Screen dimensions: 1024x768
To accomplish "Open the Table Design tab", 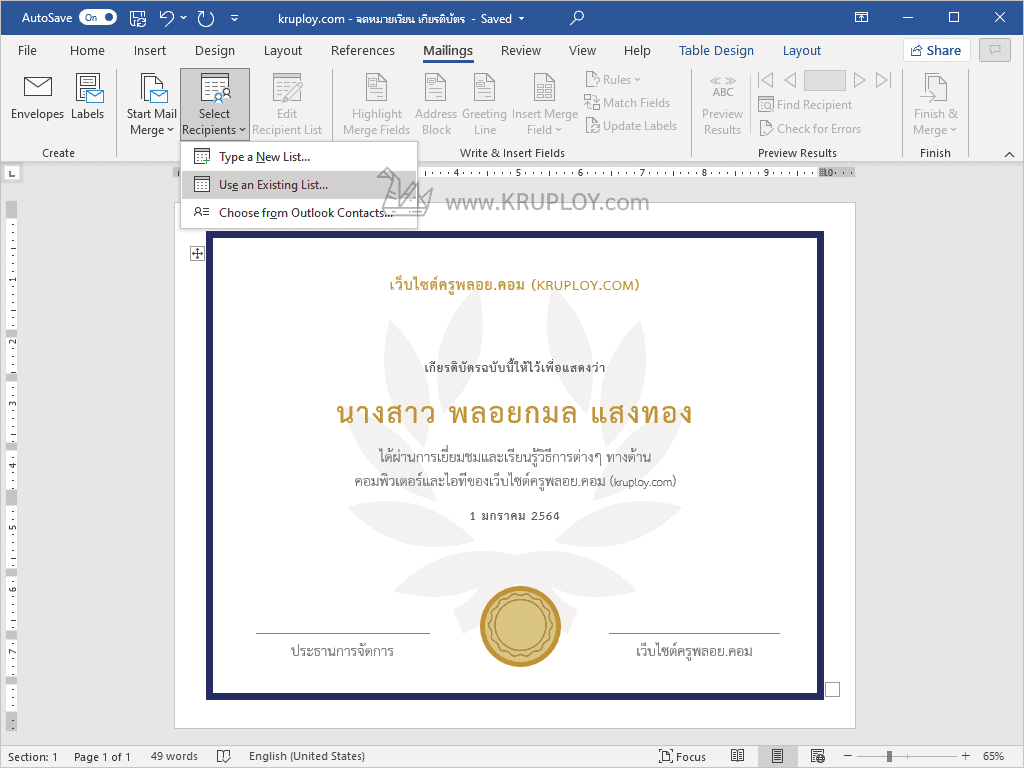I will coord(716,51).
